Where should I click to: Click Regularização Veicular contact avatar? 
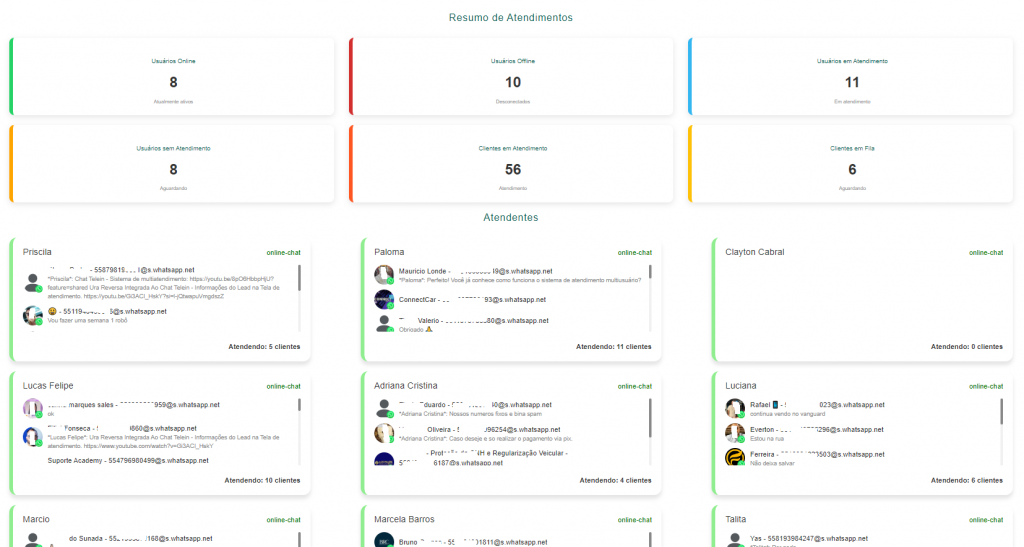pos(384,459)
